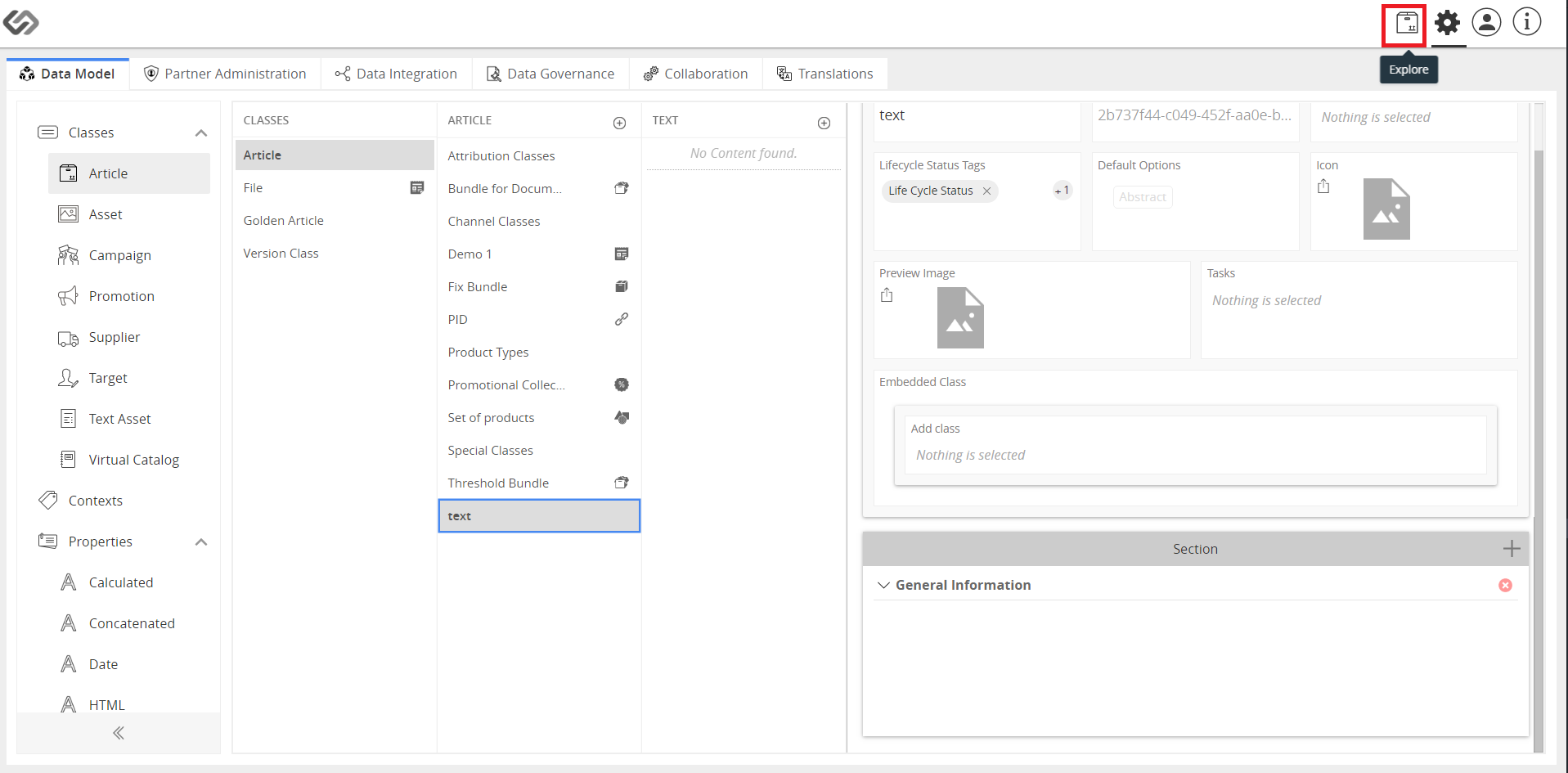Click the File class type icon

(417, 188)
